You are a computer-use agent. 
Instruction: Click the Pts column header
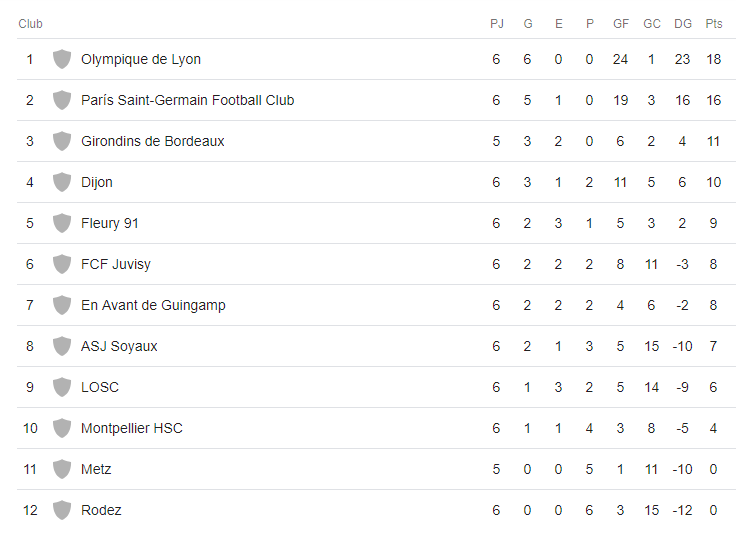[x=713, y=23]
